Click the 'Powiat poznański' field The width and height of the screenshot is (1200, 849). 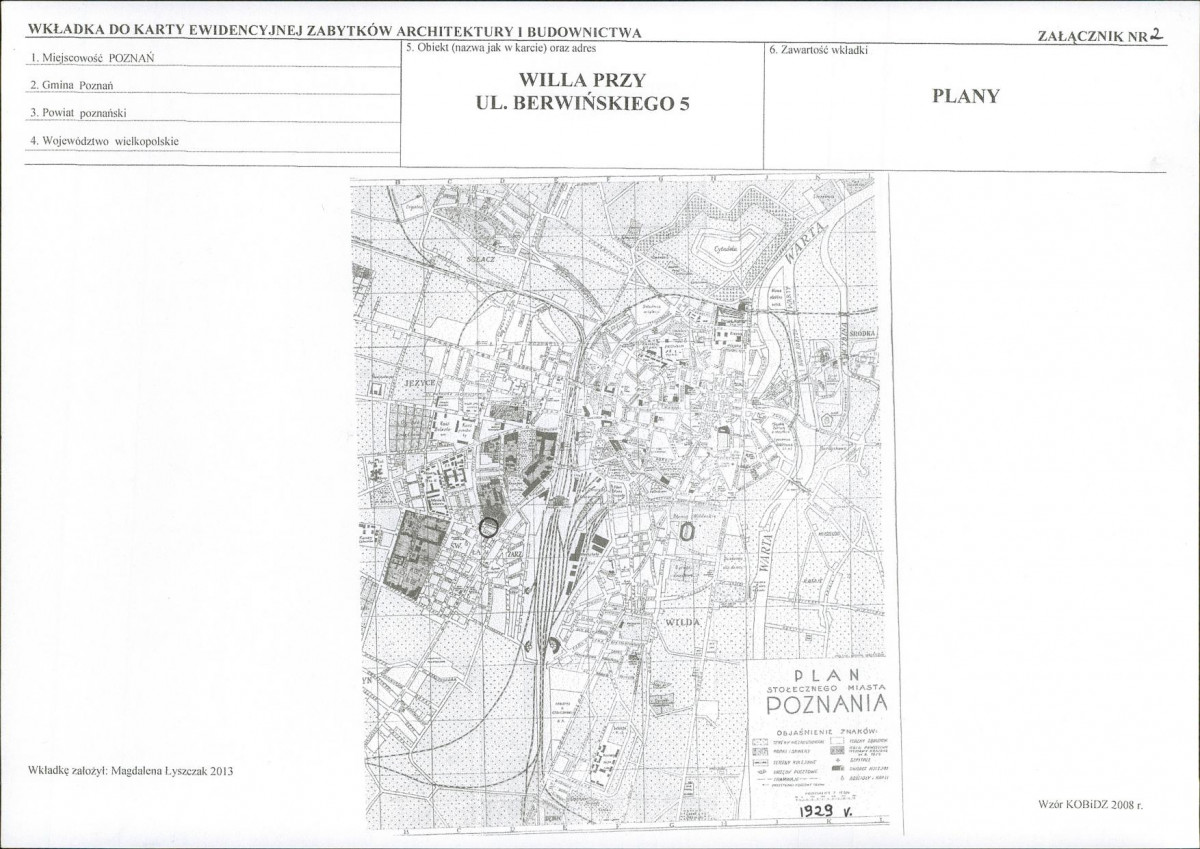pyautogui.click(x=212, y=113)
